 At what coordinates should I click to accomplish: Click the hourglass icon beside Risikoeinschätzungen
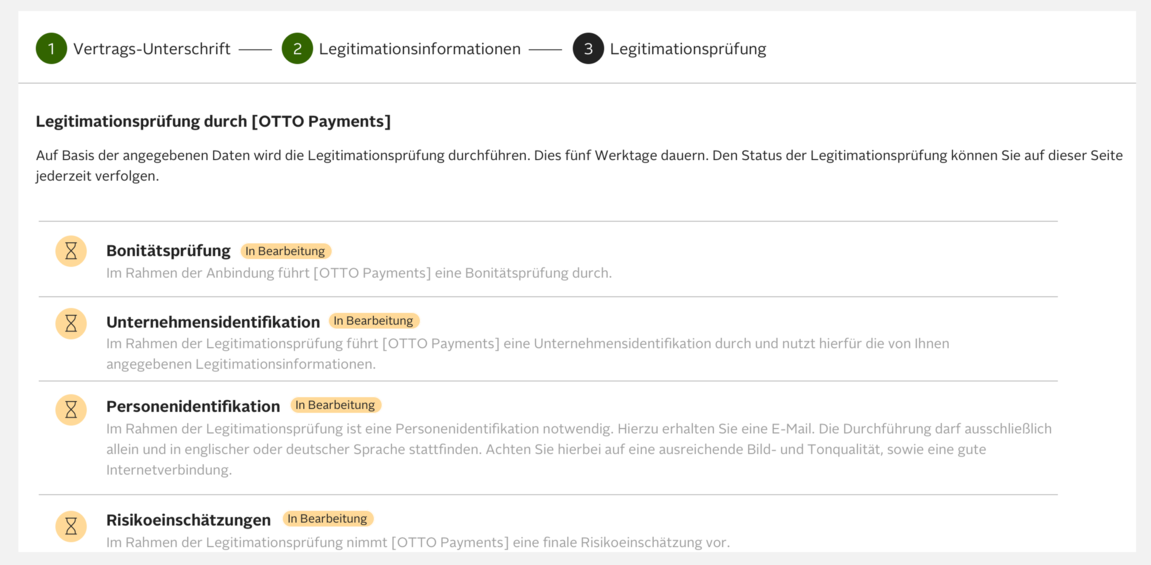click(x=71, y=526)
